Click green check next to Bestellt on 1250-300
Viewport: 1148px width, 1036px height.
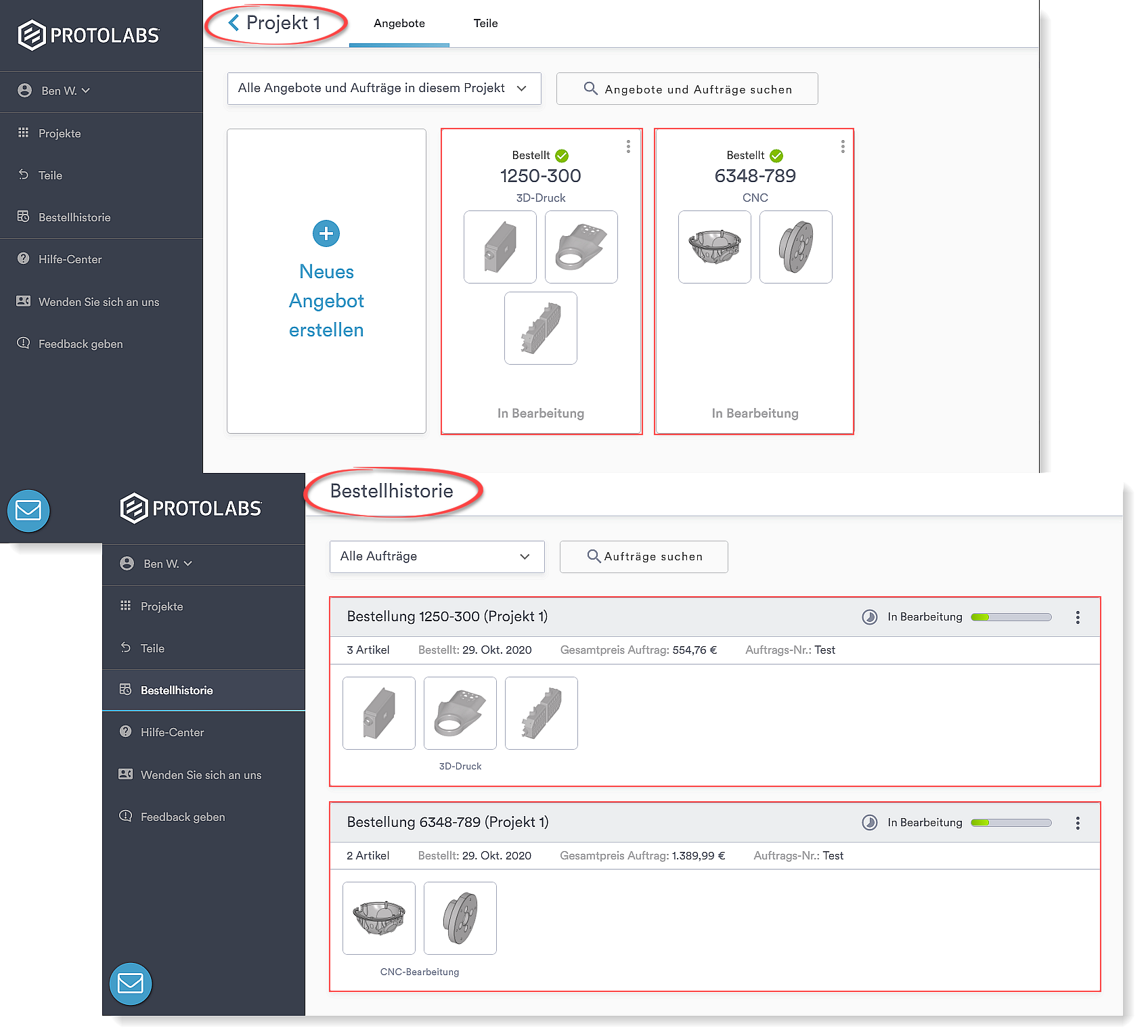click(x=562, y=156)
